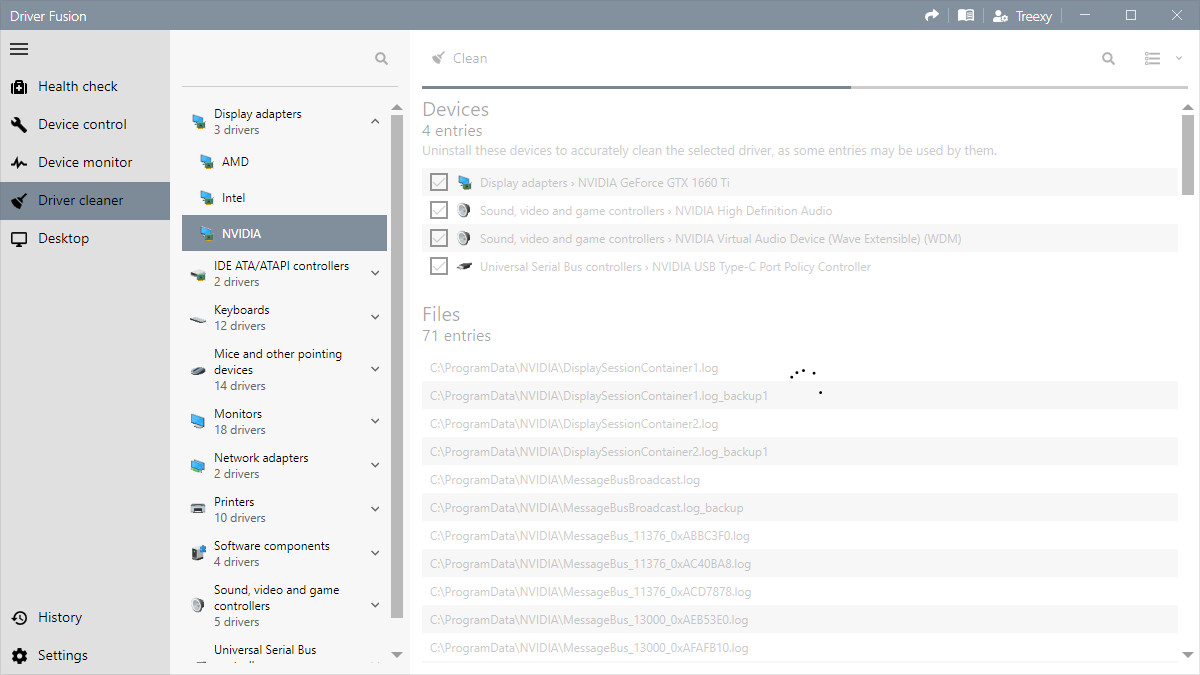Open the Settings gear page
This screenshot has height=675, width=1200.
pos(62,655)
